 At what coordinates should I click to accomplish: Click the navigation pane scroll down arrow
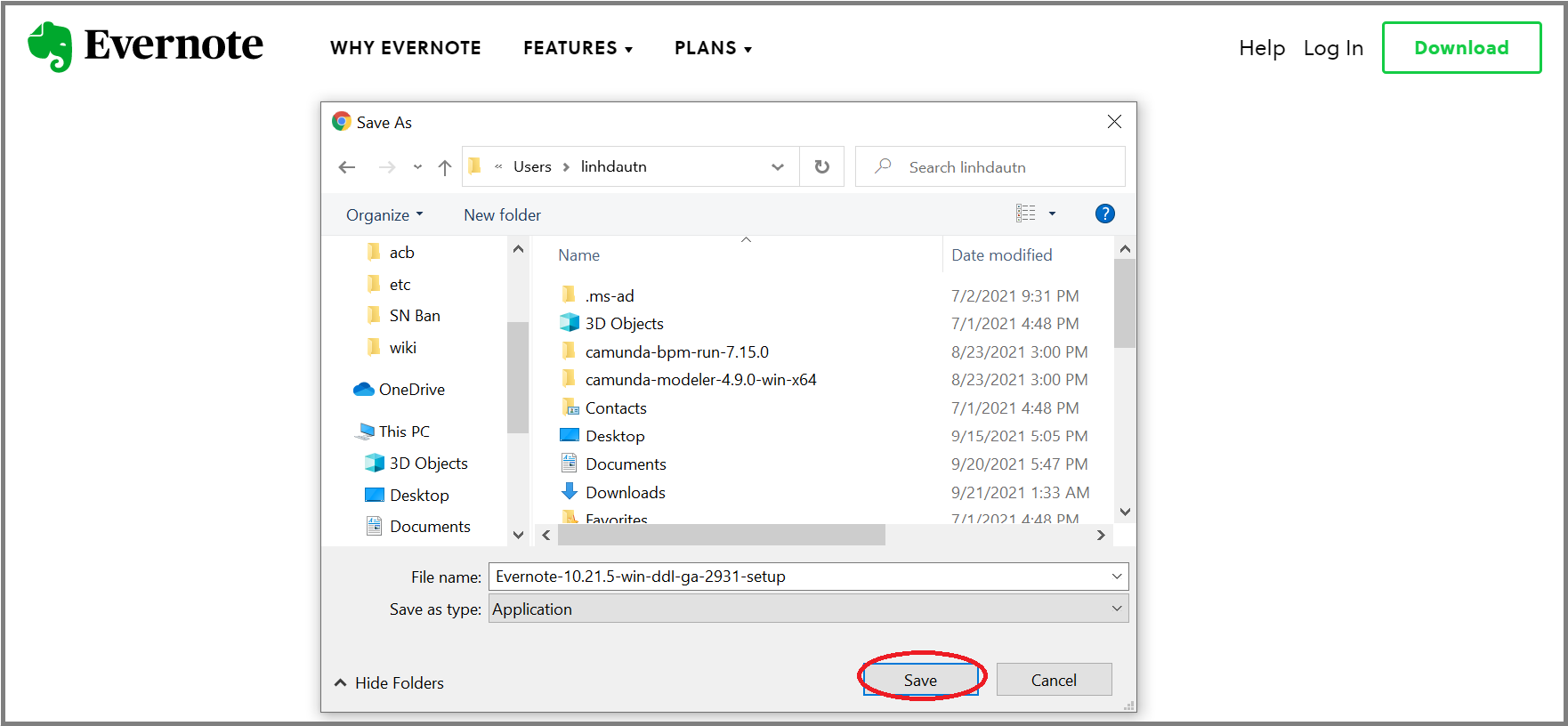point(519,535)
